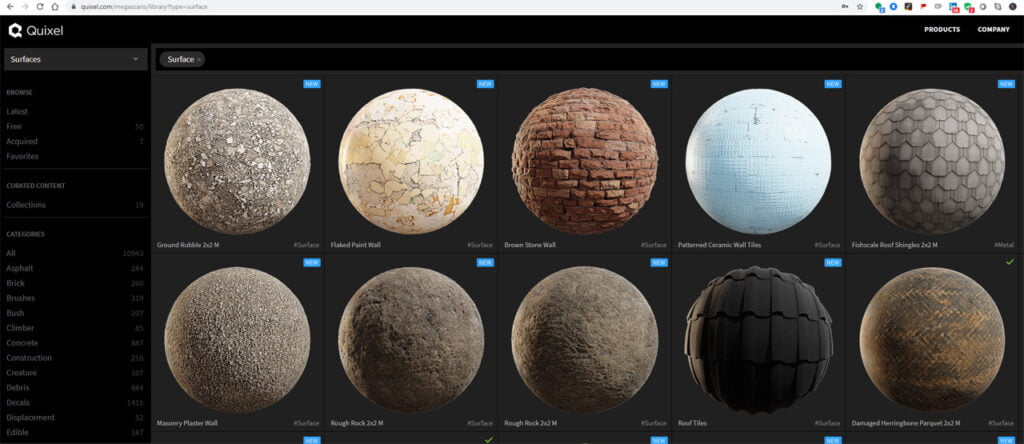Select the Debris category
1024x444 pixels.
18,388
